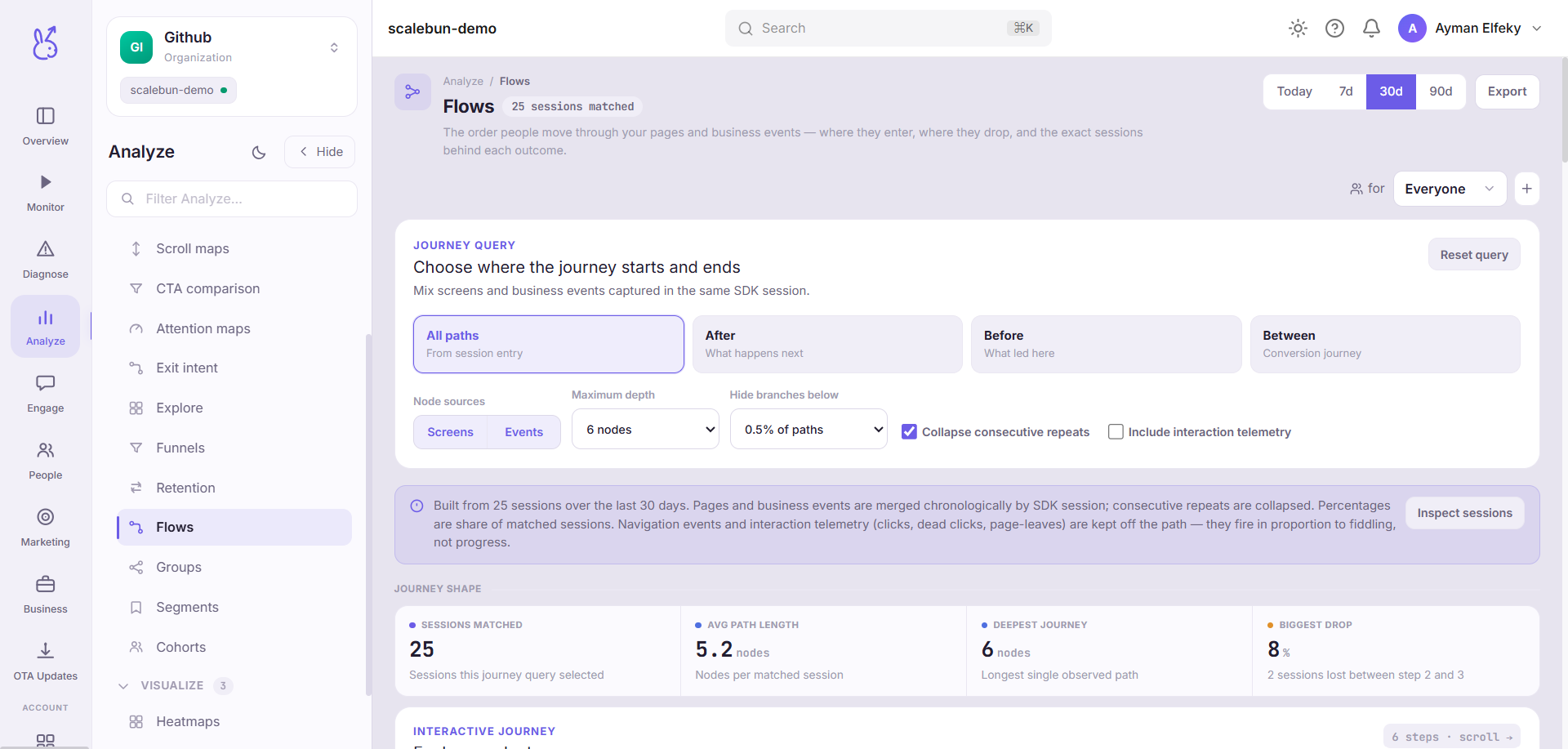
Task: Open Cohorts in sidebar
Action: (x=234, y=647)
